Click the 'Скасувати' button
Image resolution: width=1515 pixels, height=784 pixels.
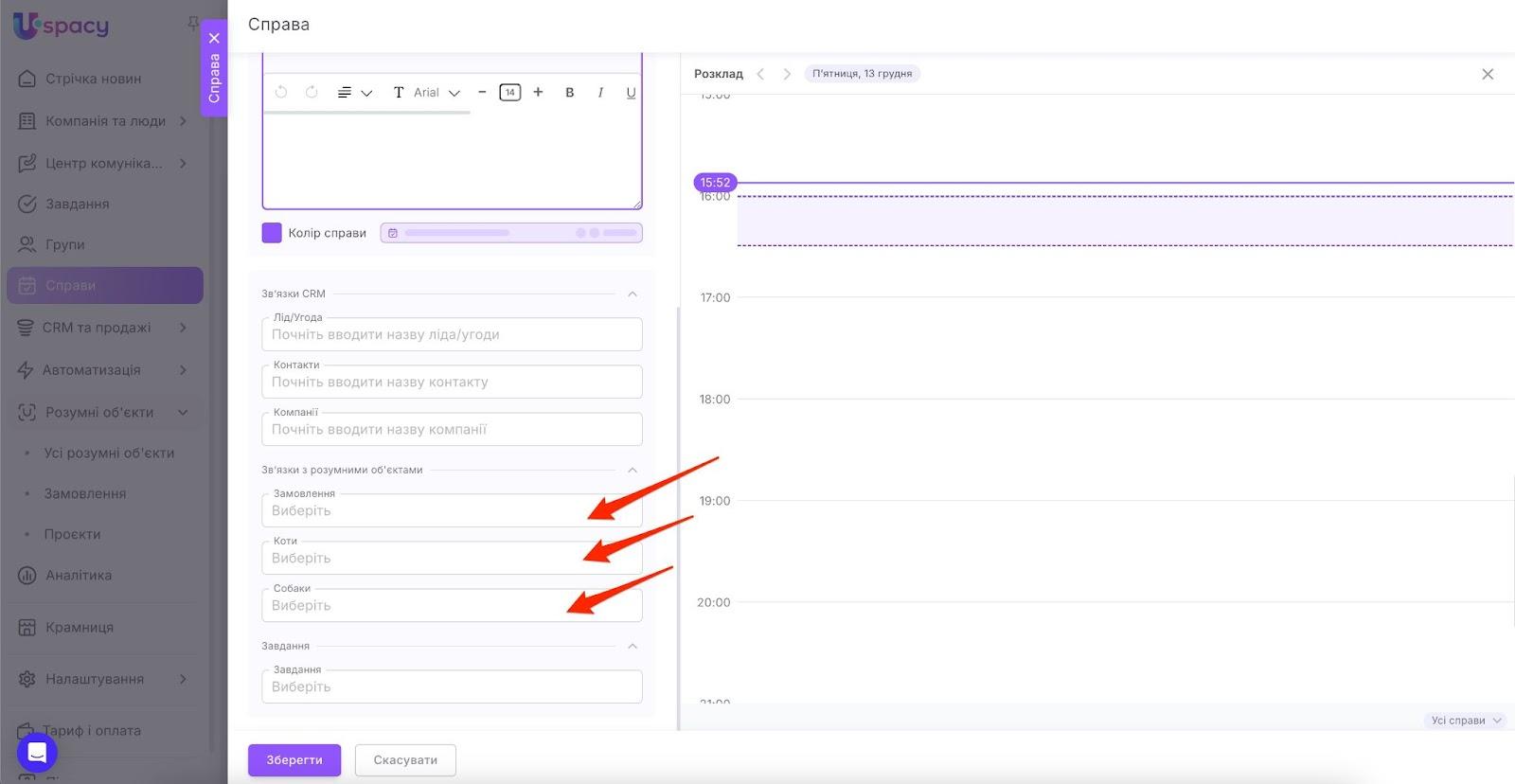coord(405,759)
